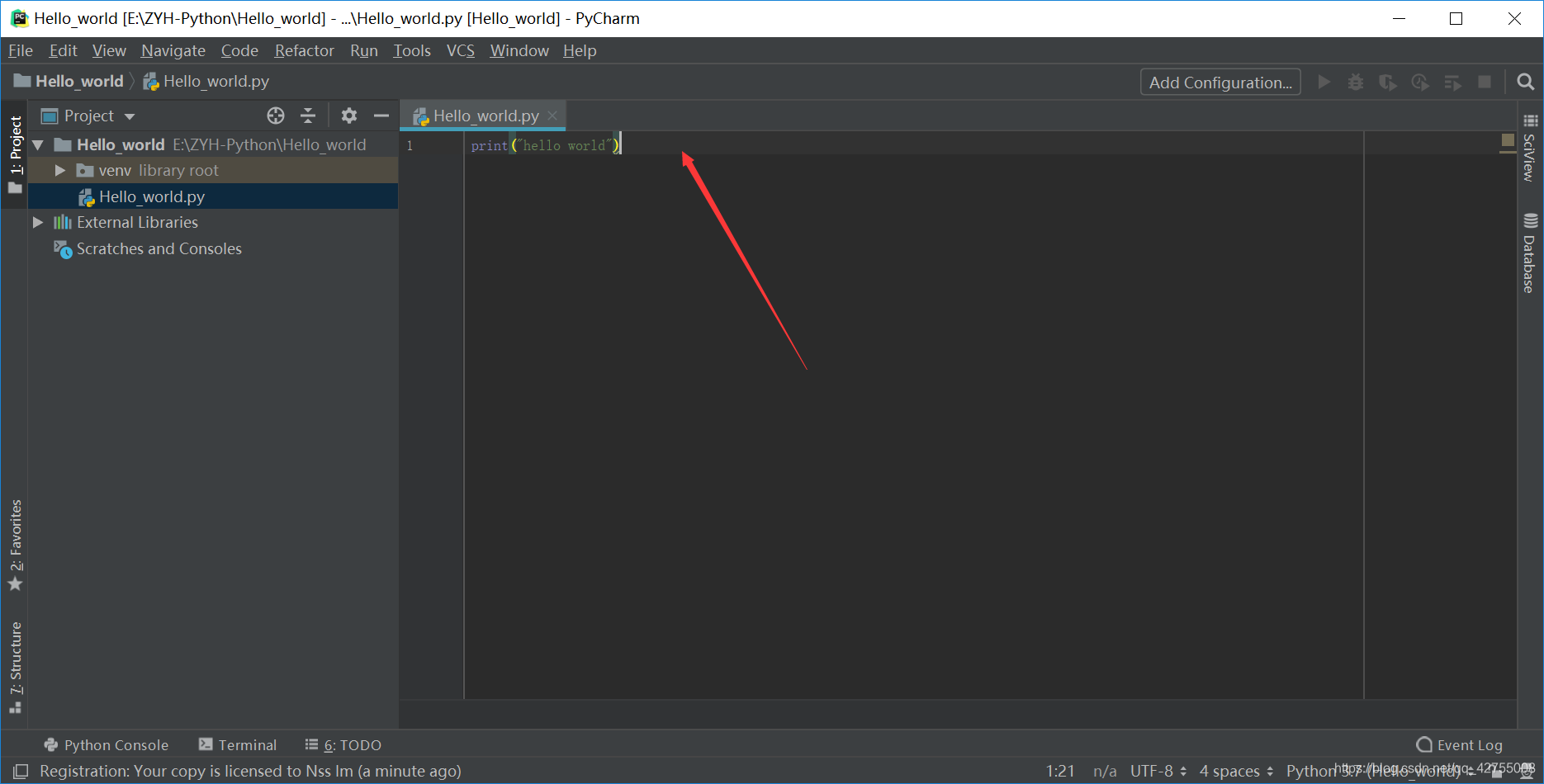This screenshot has height=784, width=1544.
Task: Toggle the 1: Project side tab
Action: pyautogui.click(x=15, y=154)
